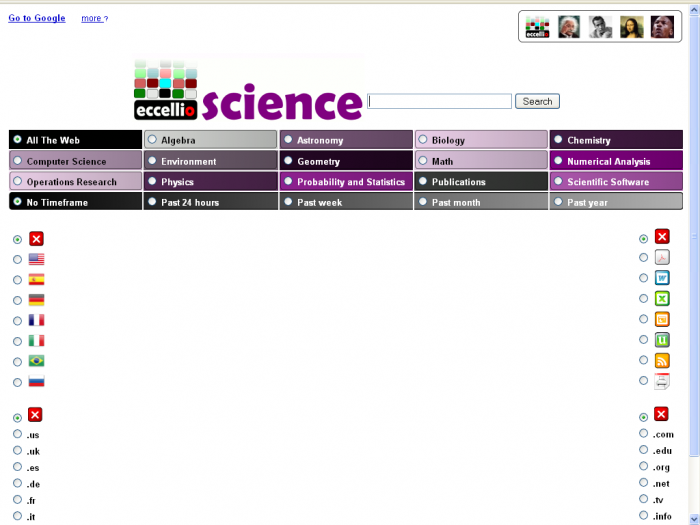Click the Russia flag icon
700x525 pixels.
click(x=37, y=381)
